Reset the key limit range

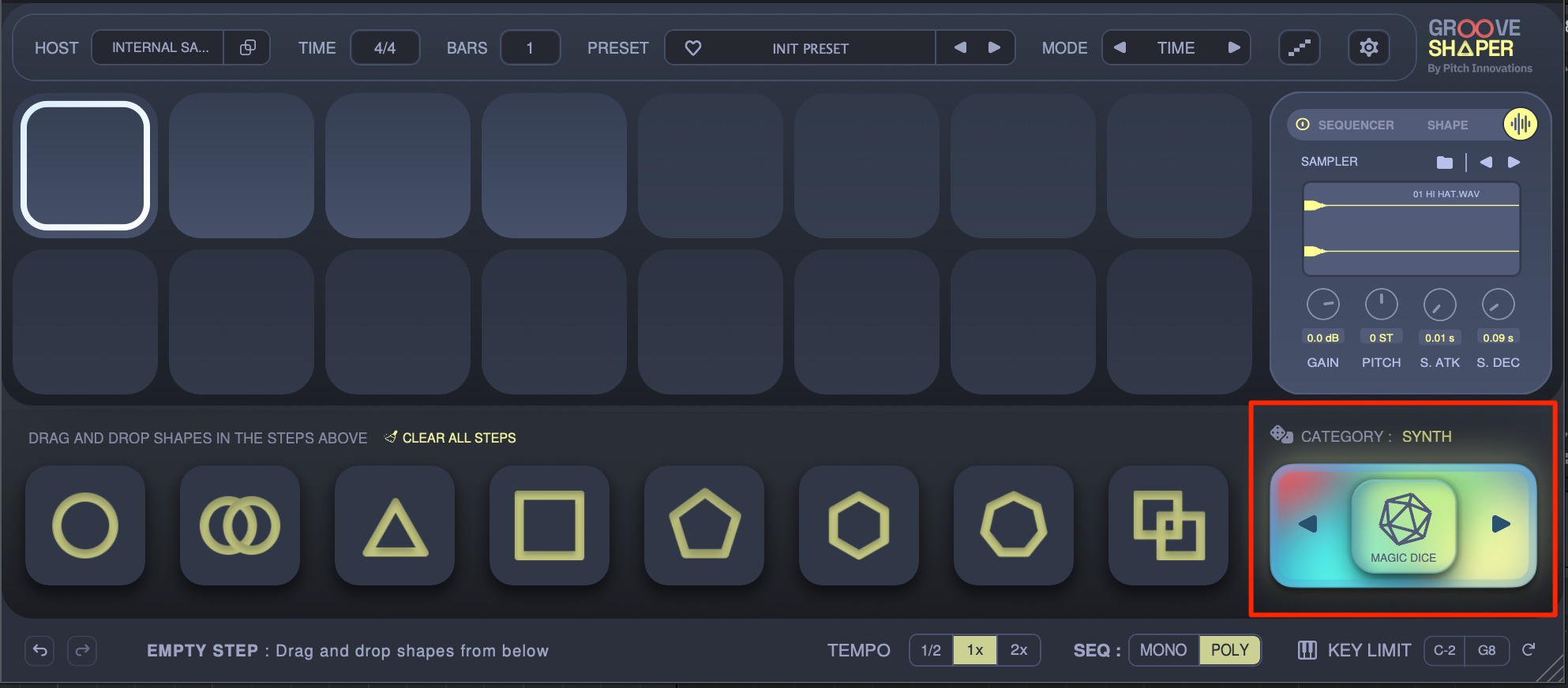pos(1529,649)
